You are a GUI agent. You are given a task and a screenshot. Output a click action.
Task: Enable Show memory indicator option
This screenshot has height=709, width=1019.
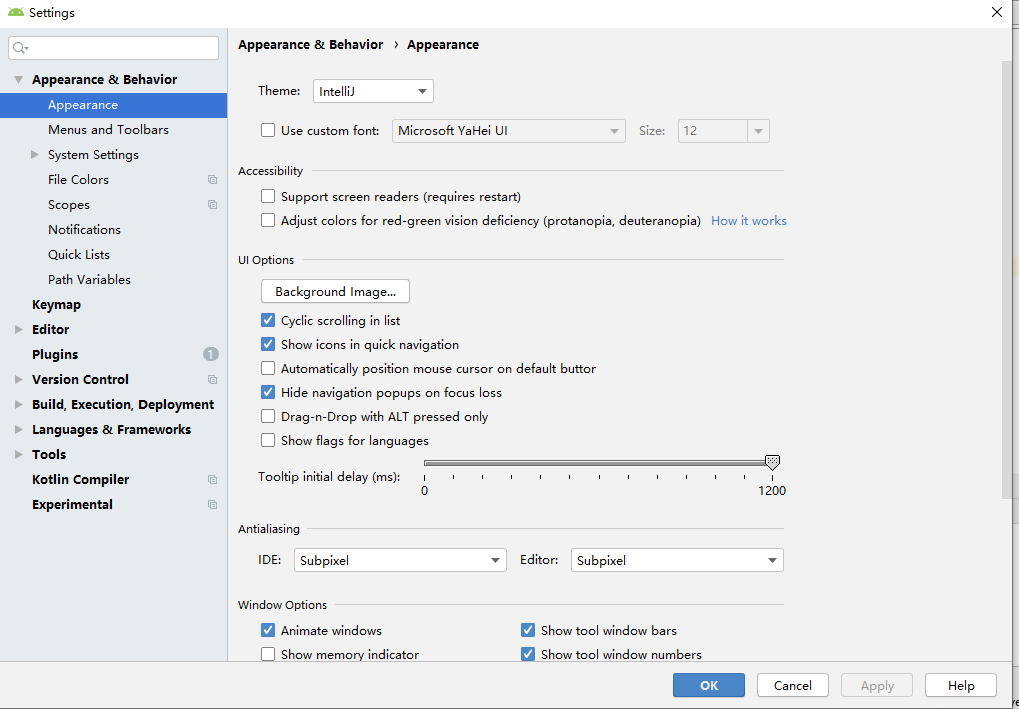(268, 655)
